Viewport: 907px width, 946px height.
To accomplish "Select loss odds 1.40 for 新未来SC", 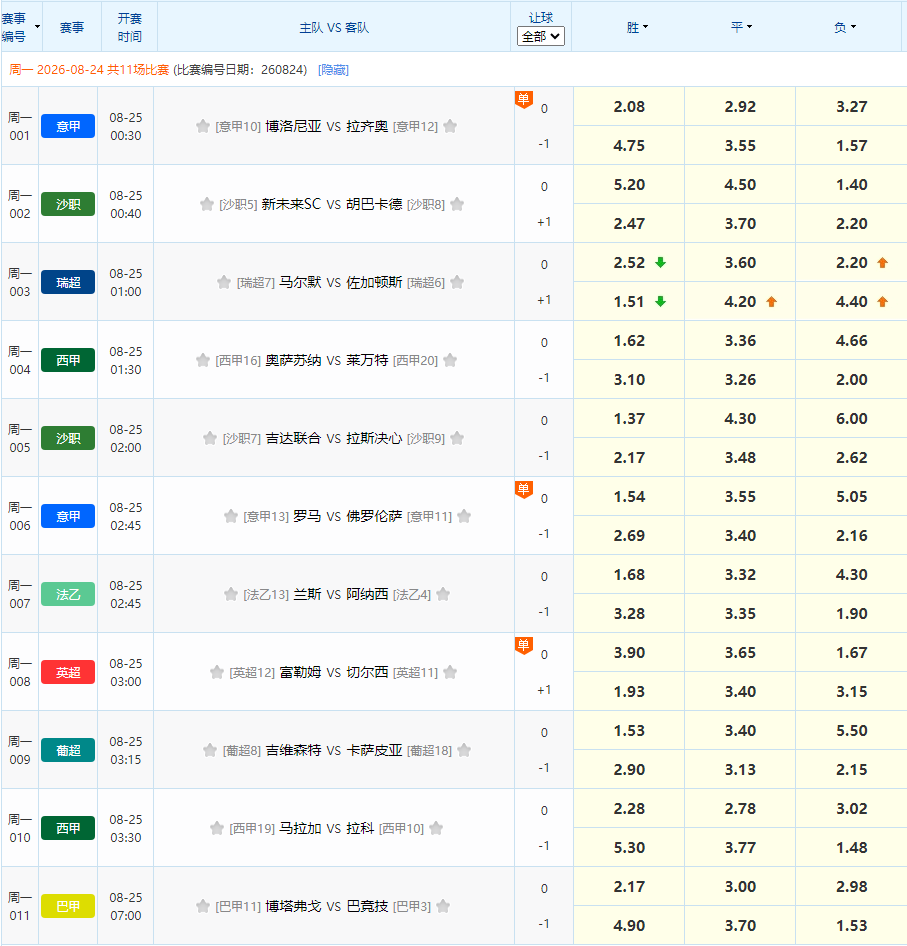I will (851, 185).
